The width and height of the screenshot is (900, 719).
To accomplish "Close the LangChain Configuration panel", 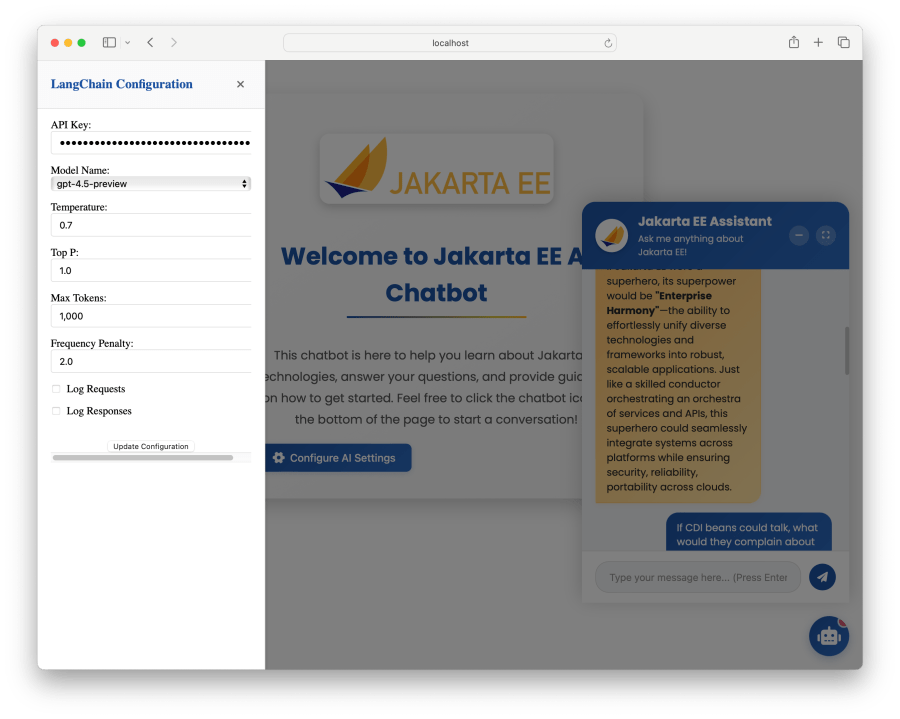I will click(240, 84).
